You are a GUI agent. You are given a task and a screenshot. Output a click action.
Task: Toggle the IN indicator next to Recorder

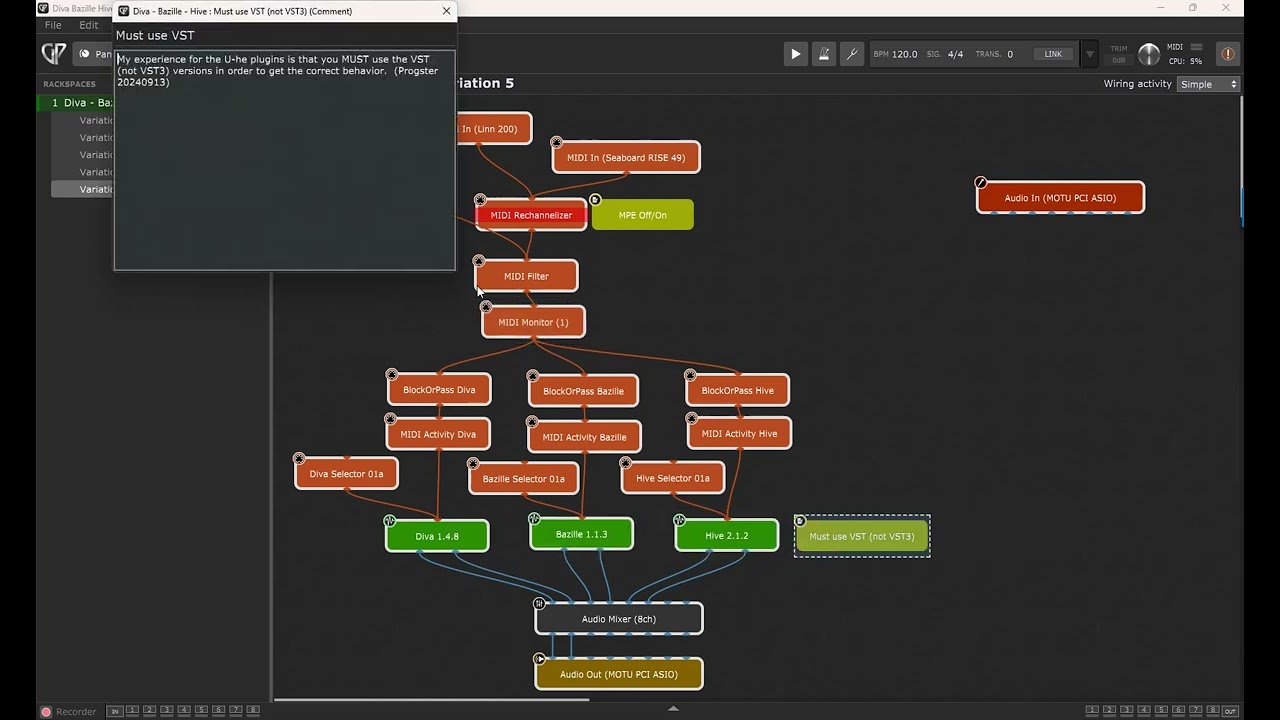(x=115, y=711)
